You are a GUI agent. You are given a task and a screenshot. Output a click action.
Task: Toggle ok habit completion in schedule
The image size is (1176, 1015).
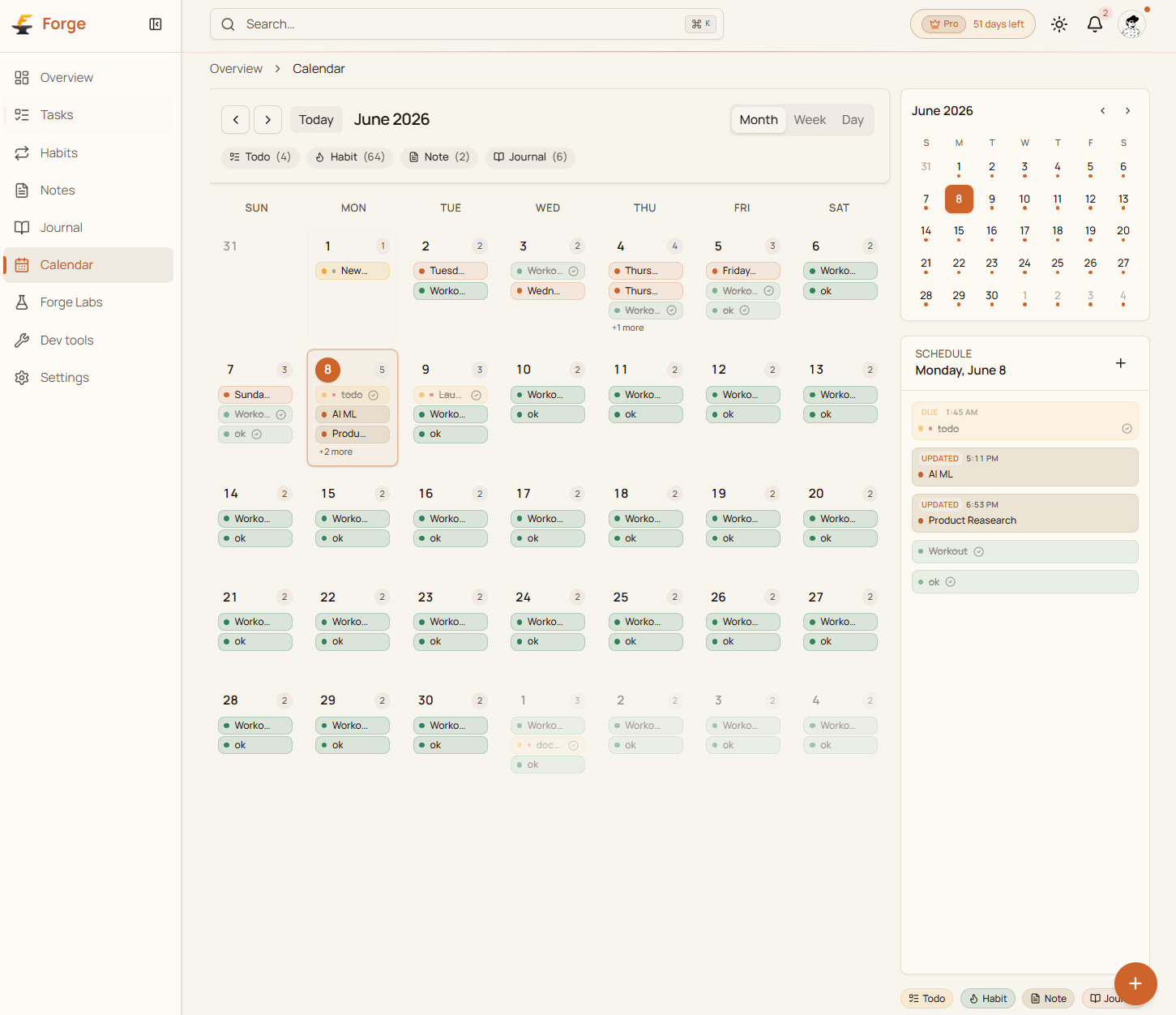(951, 582)
